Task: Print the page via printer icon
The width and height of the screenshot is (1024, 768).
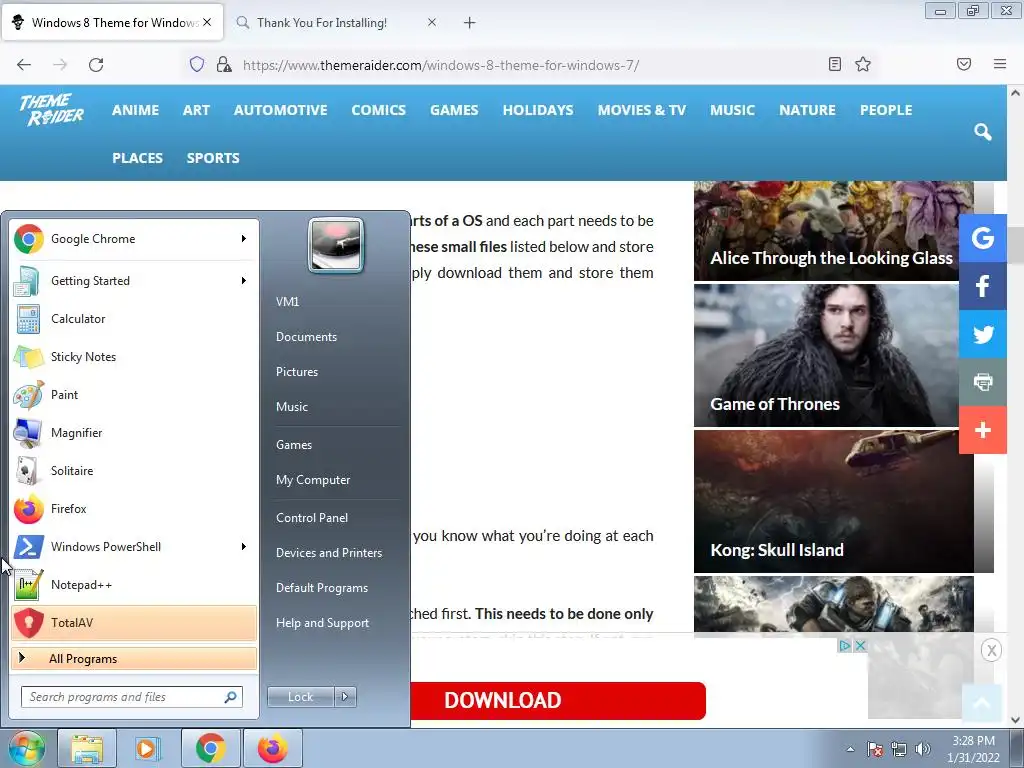Action: [x=982, y=382]
